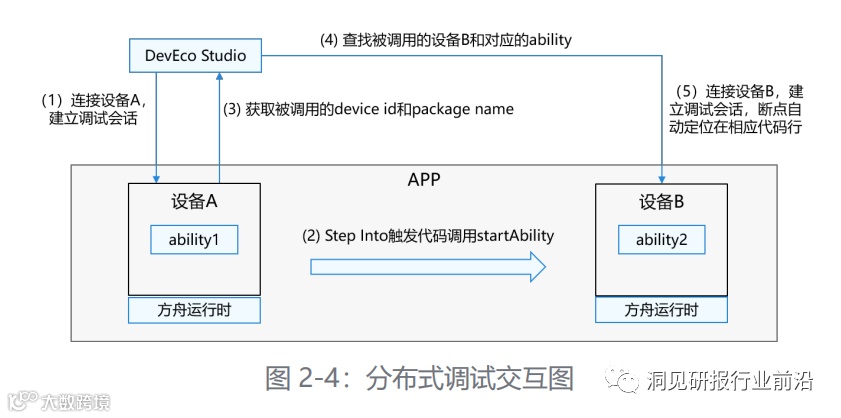
Task: Click the 方舟运行时 box under 设备A
Action: [x=194, y=310]
